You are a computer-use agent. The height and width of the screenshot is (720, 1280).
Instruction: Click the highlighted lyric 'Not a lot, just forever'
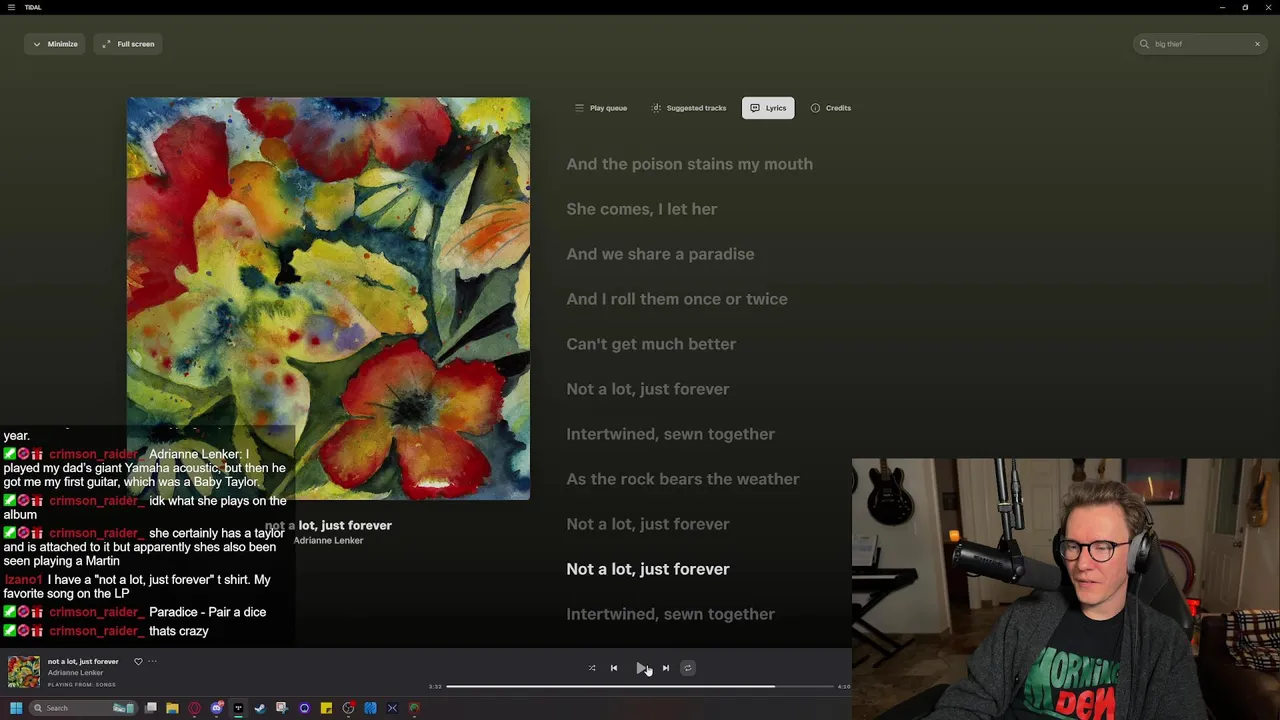coord(648,569)
